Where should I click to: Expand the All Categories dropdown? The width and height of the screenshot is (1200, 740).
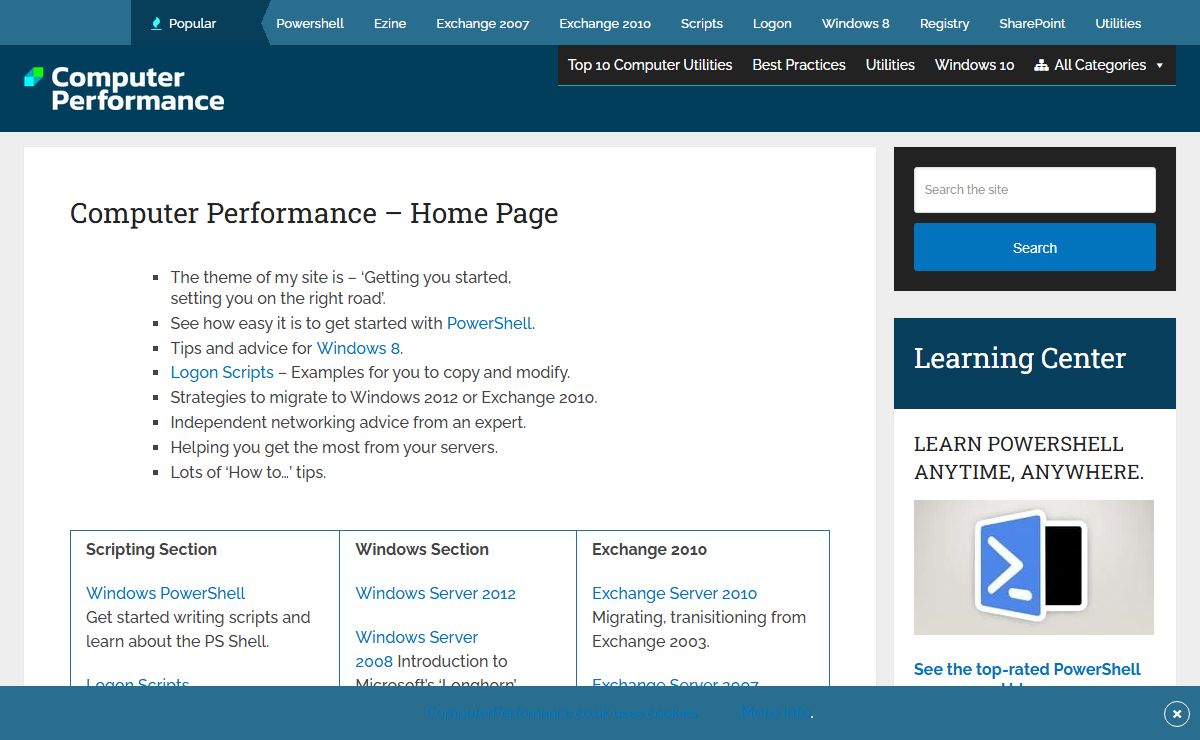pos(1099,65)
